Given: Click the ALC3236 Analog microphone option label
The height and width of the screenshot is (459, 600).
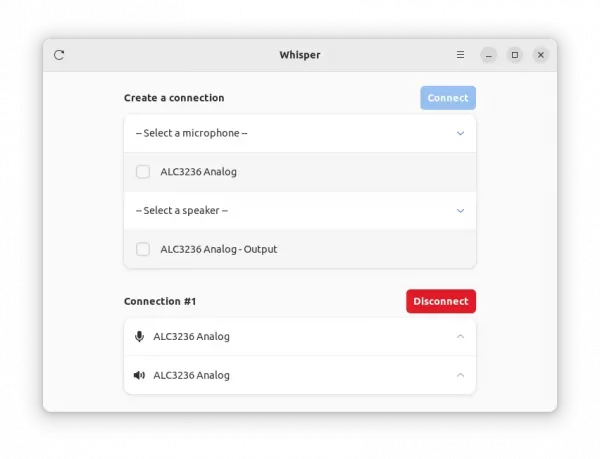Looking at the screenshot, I should (x=198, y=172).
